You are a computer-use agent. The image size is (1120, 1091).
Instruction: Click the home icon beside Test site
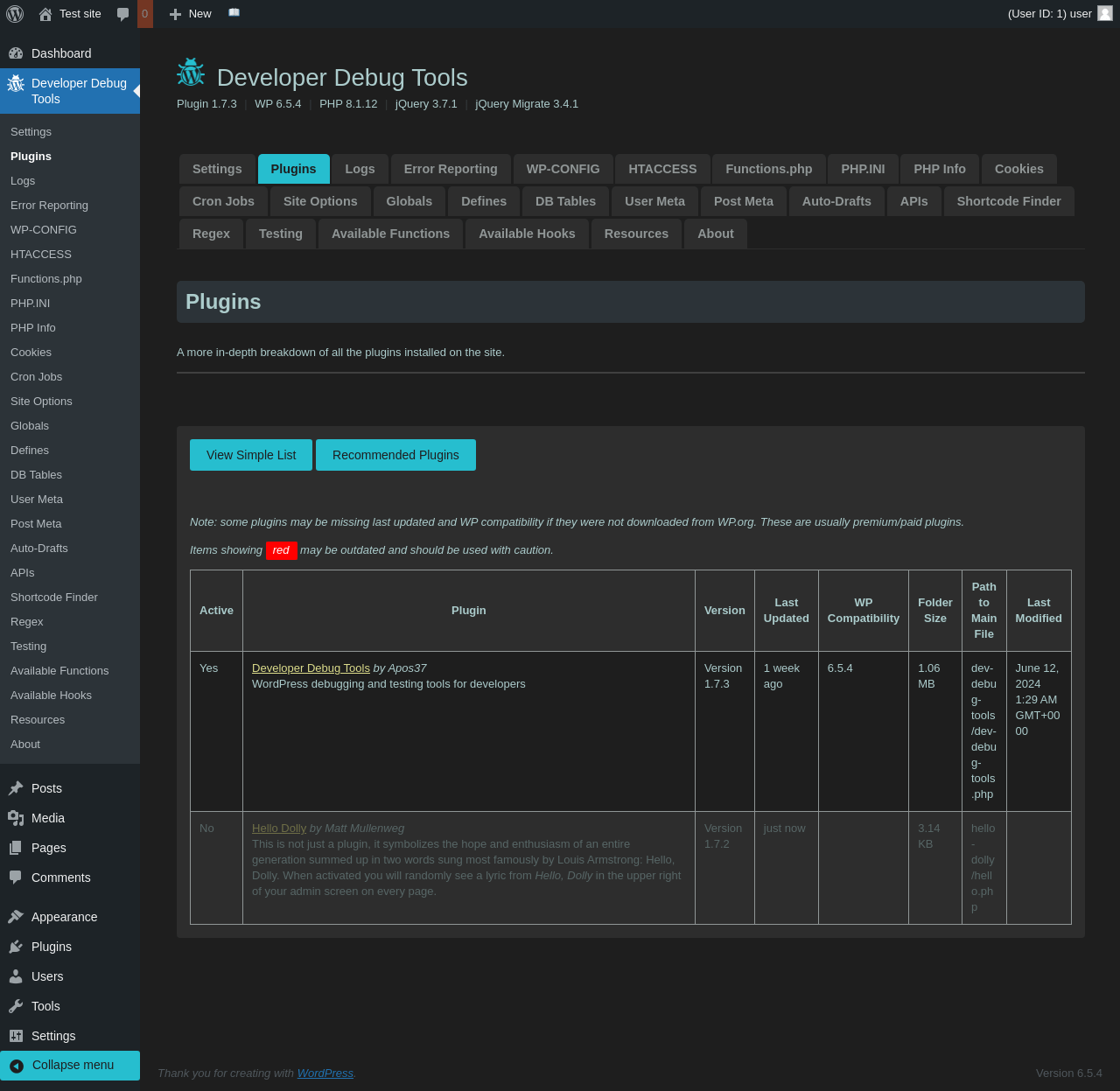click(45, 14)
